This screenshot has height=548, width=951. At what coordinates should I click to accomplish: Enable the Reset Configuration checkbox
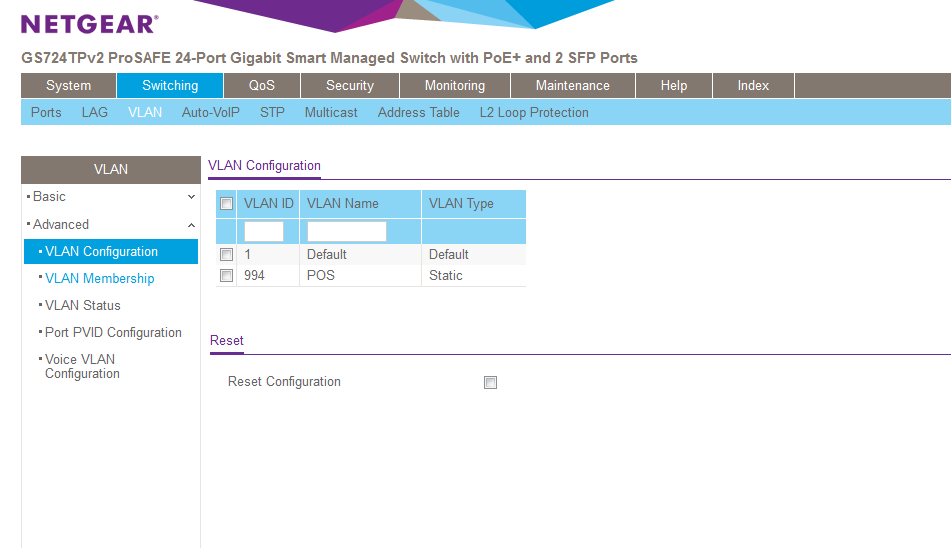[x=490, y=383]
